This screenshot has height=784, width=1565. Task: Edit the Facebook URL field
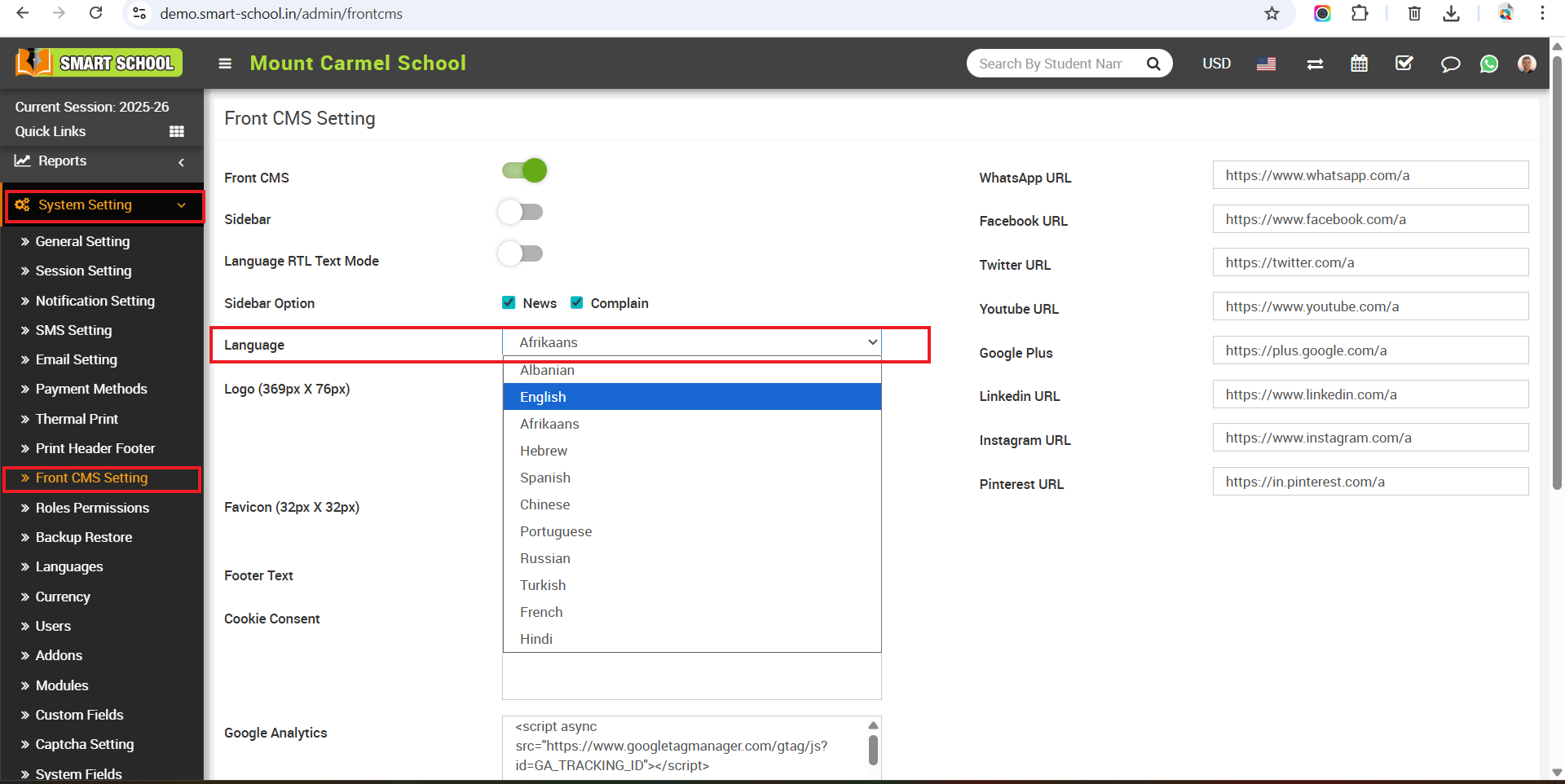click(x=1370, y=219)
